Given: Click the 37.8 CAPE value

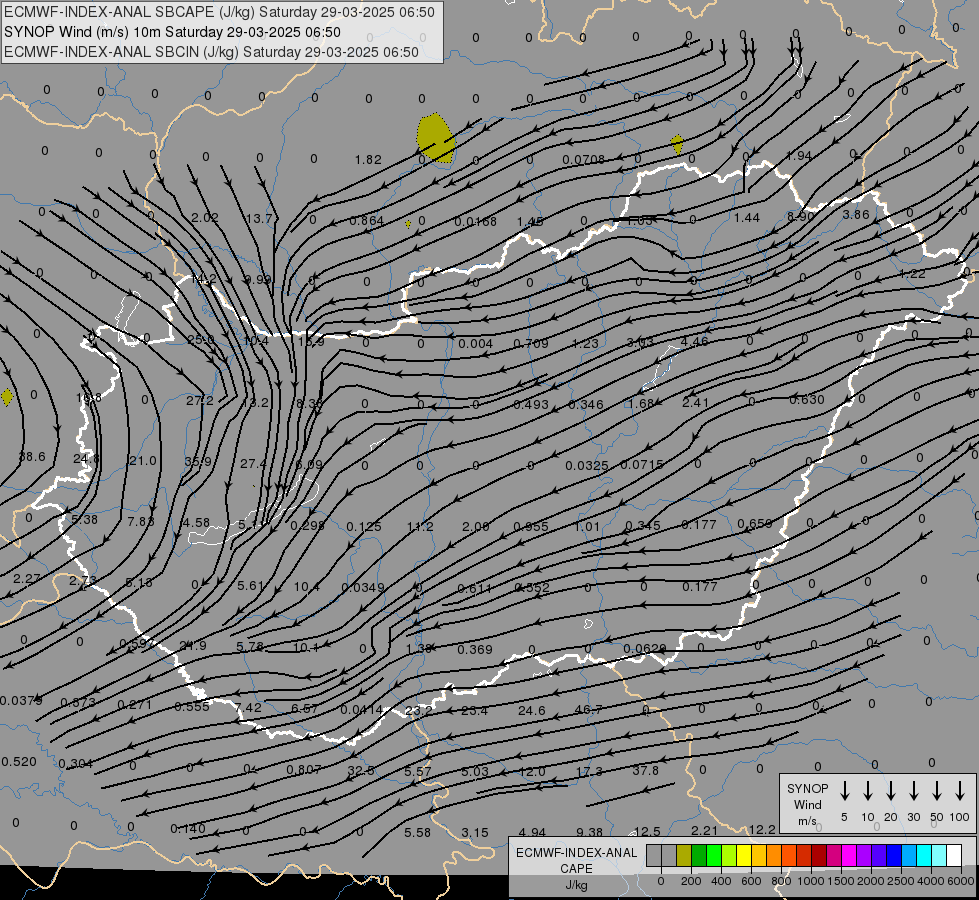Looking at the screenshot, I should click(x=645, y=770).
